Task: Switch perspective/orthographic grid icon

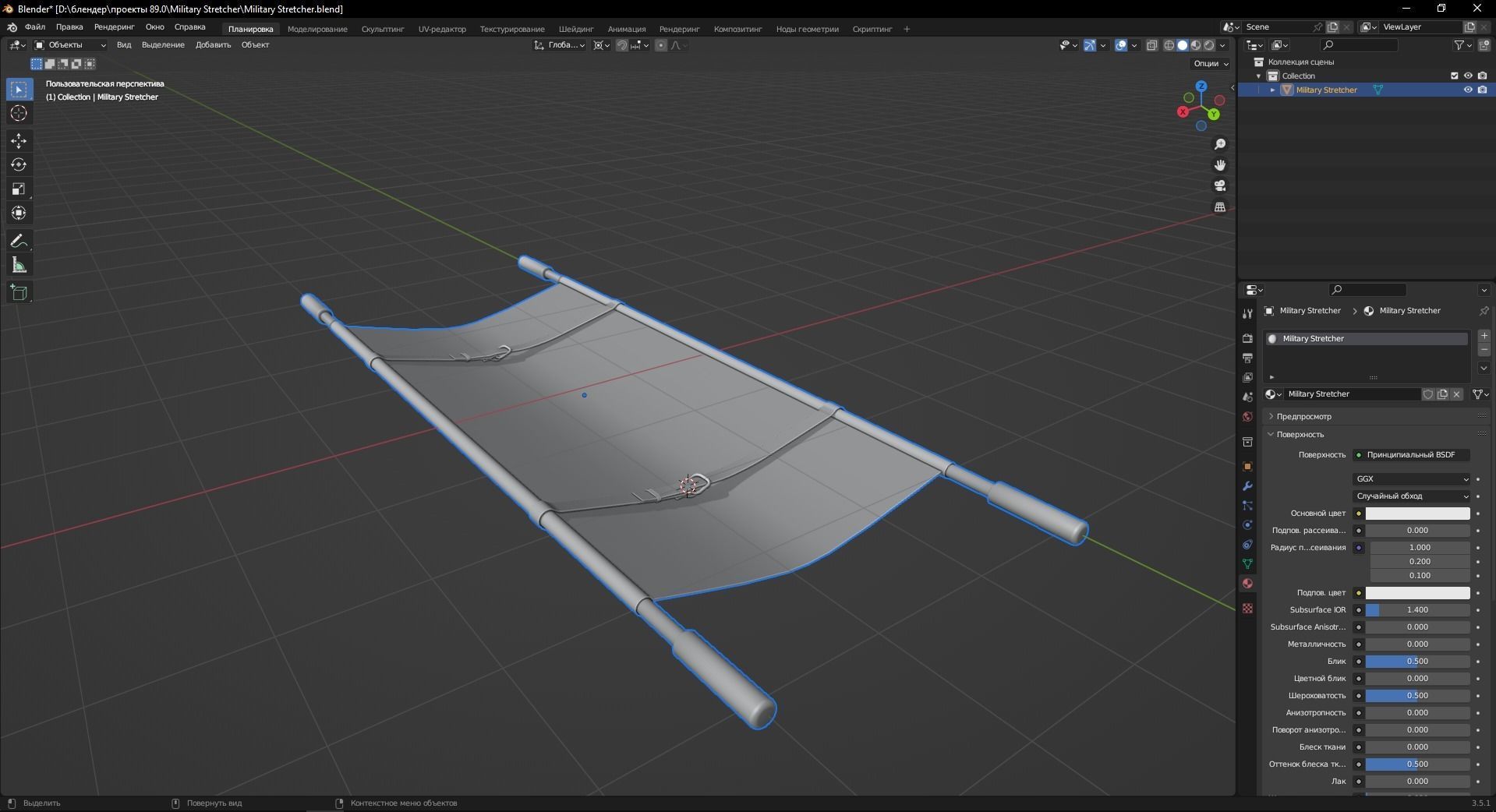Action: click(x=1220, y=207)
